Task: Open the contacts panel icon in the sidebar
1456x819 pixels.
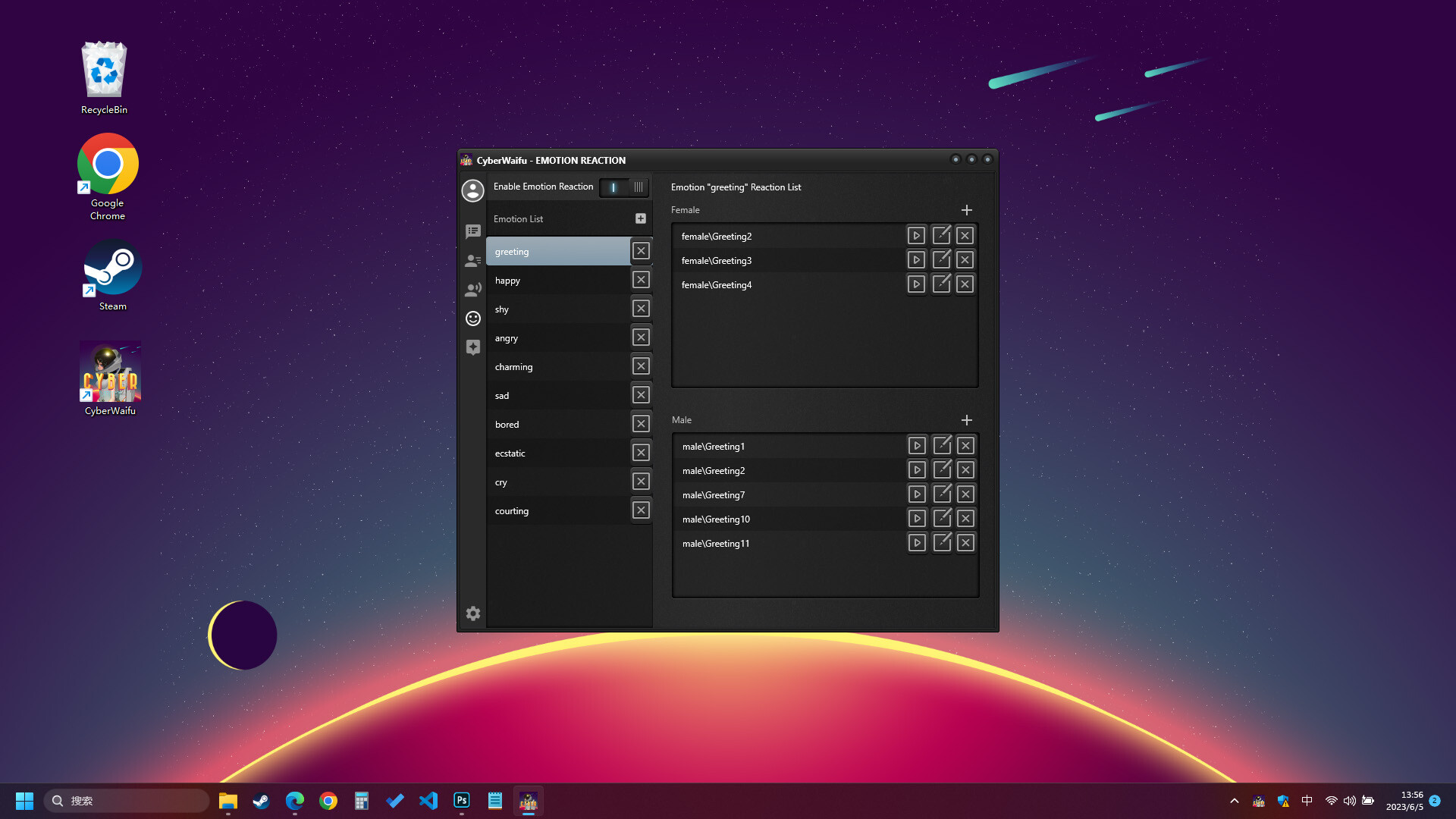Action: (473, 260)
